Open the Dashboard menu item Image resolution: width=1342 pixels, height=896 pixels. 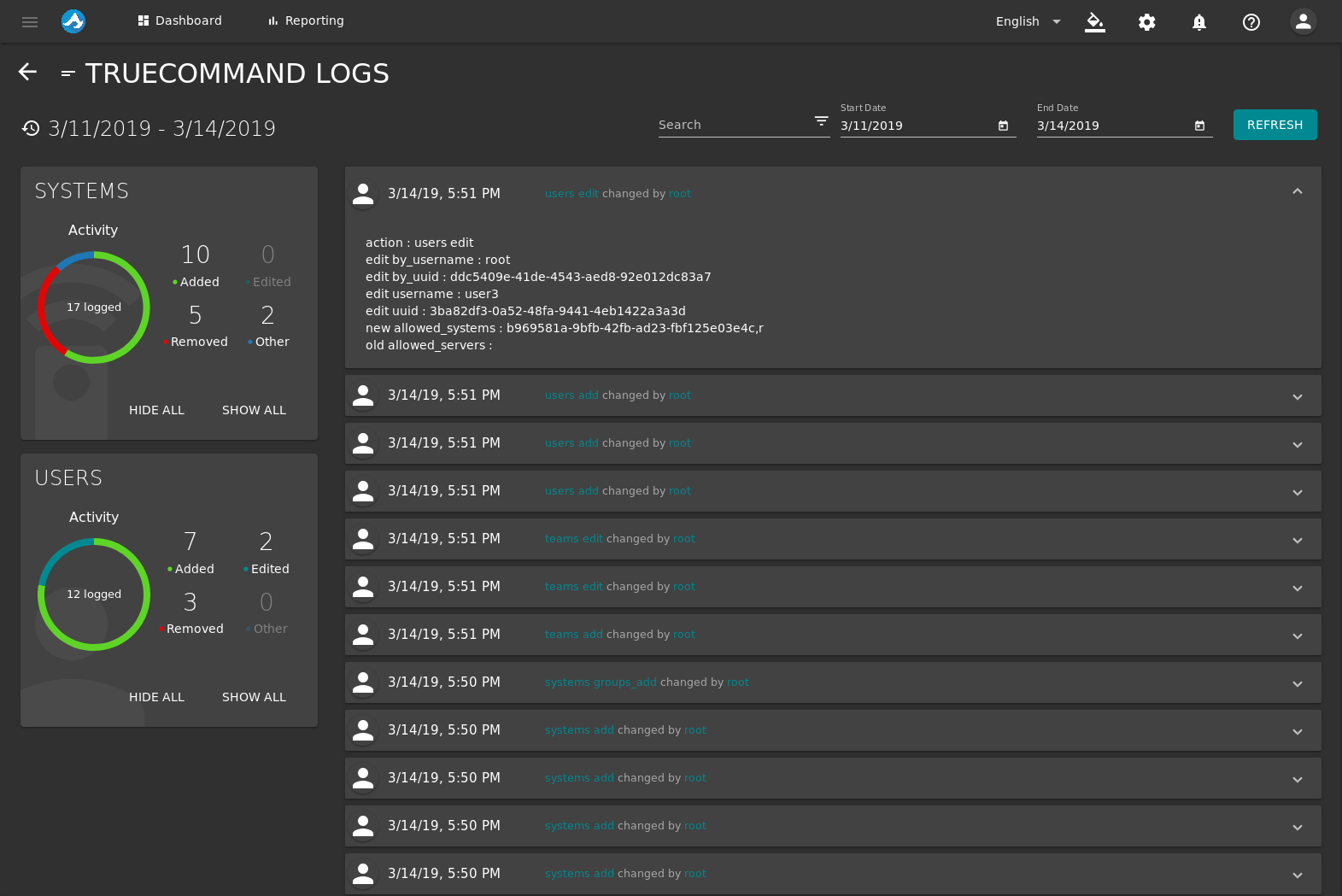point(179,20)
